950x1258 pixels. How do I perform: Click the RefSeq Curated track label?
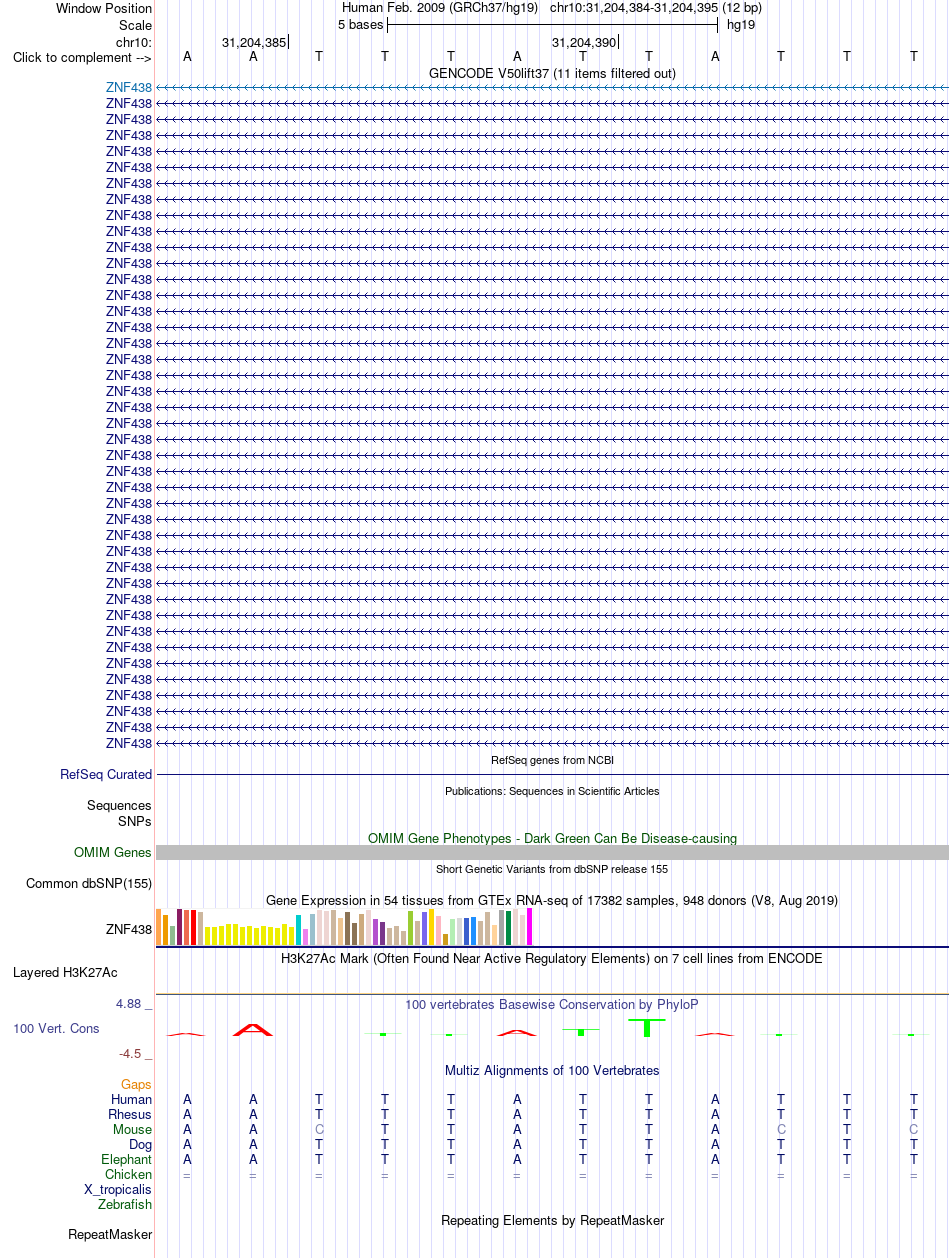point(106,774)
